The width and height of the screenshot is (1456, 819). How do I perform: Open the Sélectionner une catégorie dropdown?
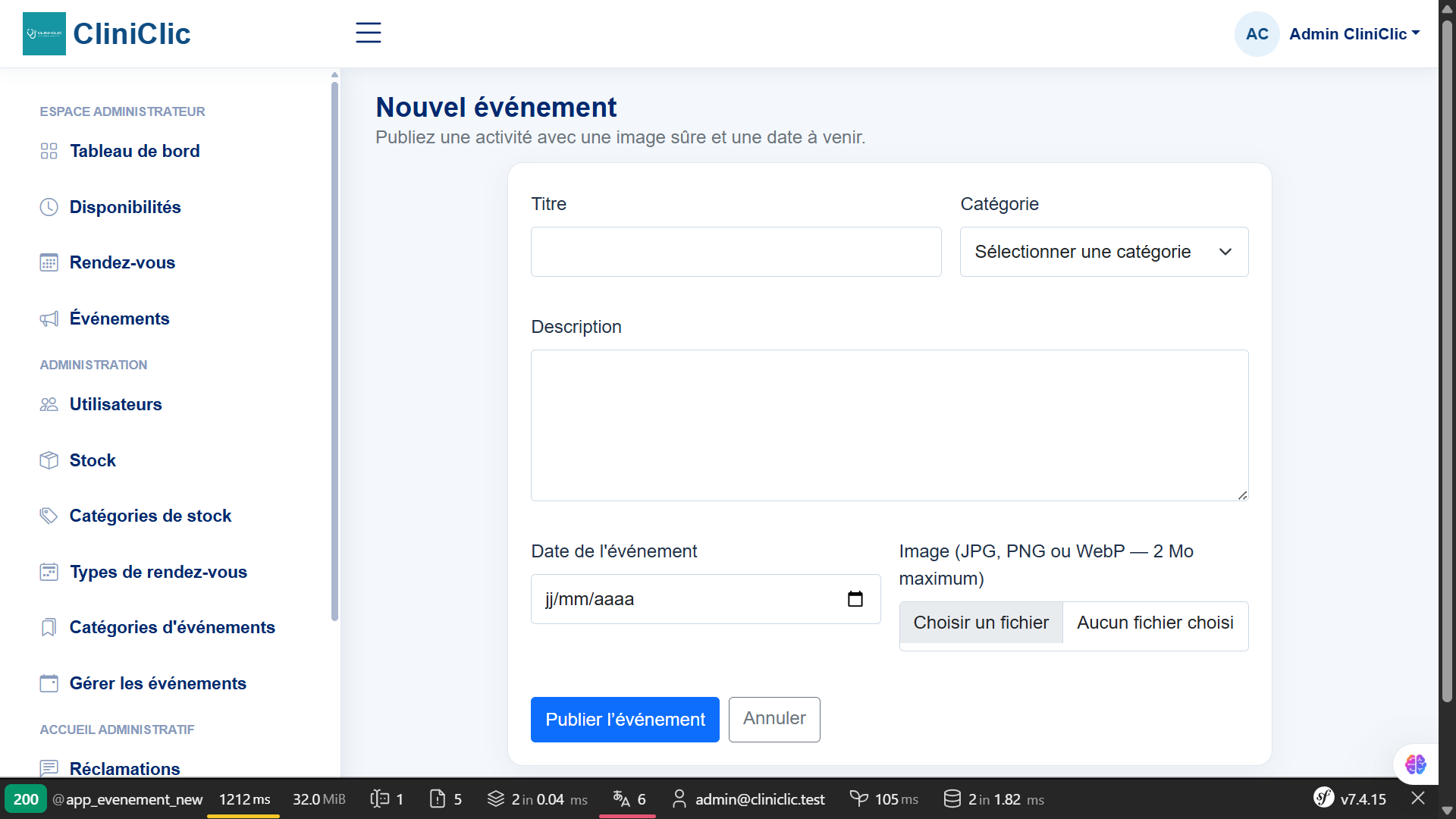(1104, 252)
